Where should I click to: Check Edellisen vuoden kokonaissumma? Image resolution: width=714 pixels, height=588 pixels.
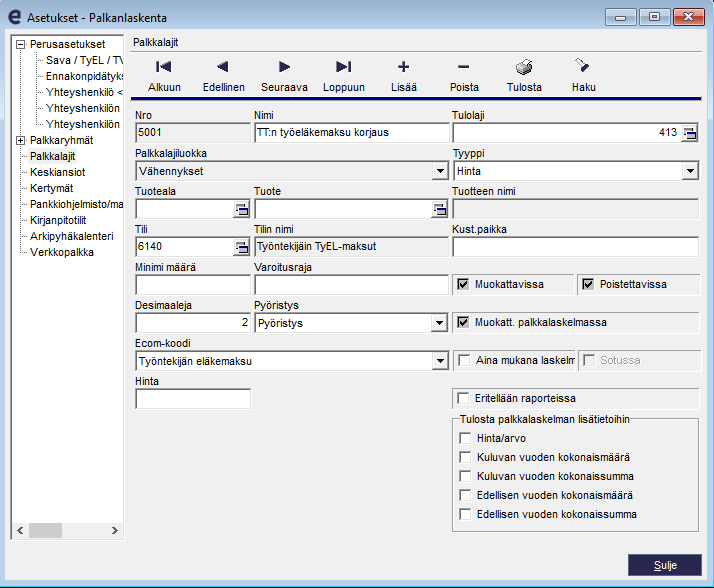[x=465, y=514]
